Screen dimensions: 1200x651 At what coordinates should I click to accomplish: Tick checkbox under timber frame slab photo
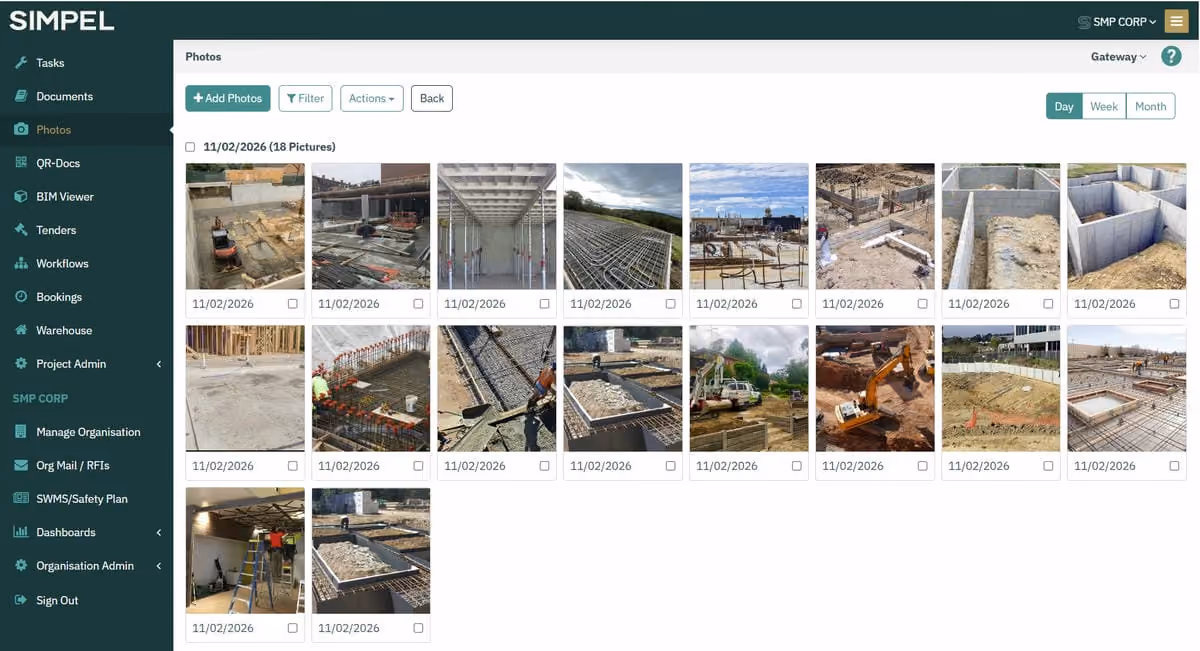[292, 466]
